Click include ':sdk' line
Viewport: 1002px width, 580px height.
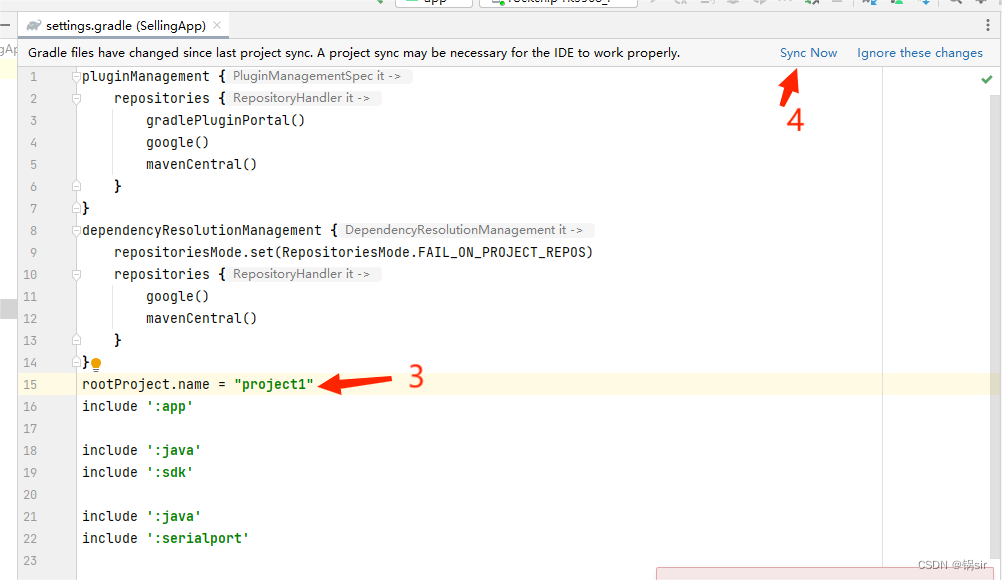tap(137, 472)
